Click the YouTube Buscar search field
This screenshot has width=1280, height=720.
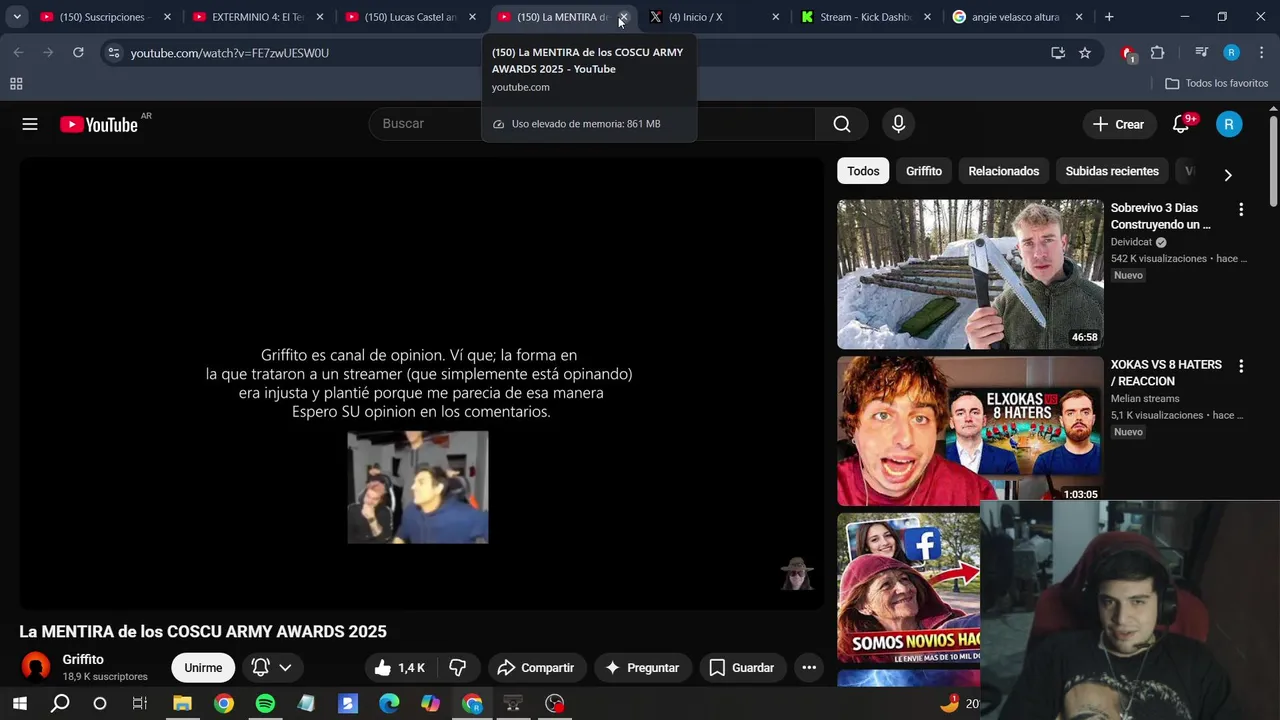592,124
